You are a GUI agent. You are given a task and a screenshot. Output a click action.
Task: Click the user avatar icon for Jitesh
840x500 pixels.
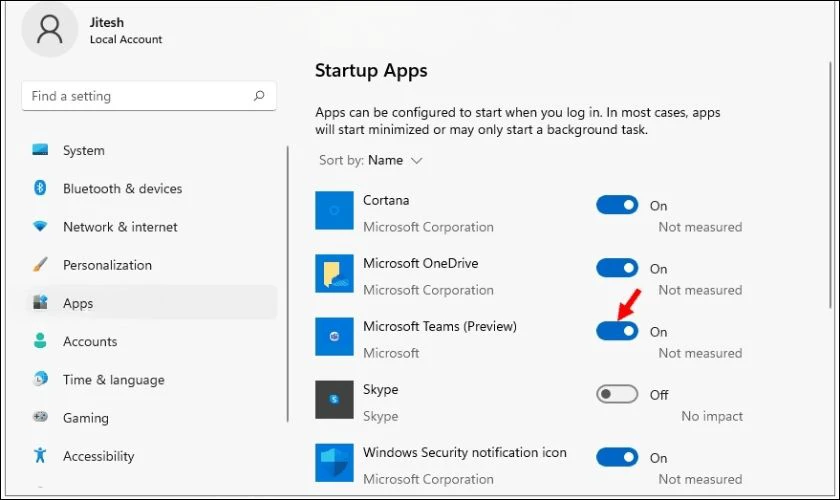pos(49,29)
